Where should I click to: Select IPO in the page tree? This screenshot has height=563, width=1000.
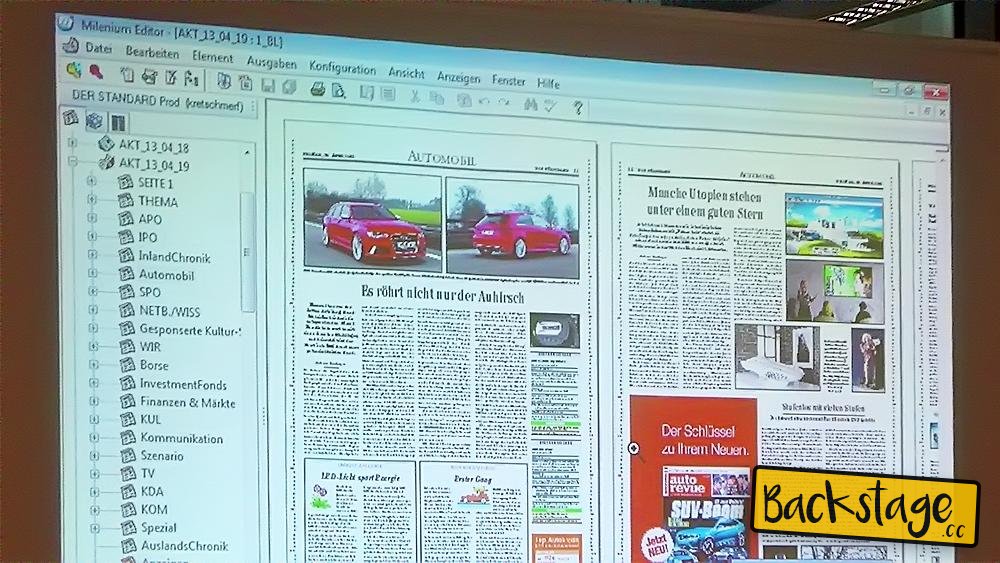point(147,237)
